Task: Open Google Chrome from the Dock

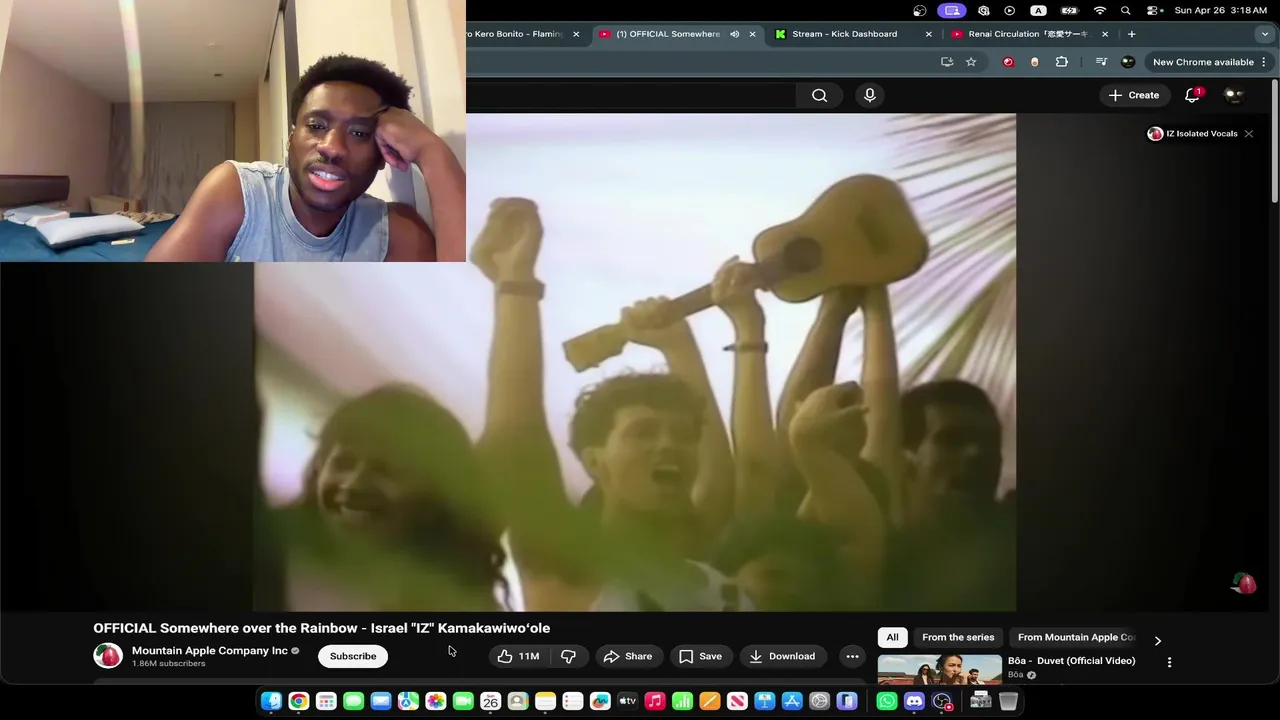Action: click(298, 701)
